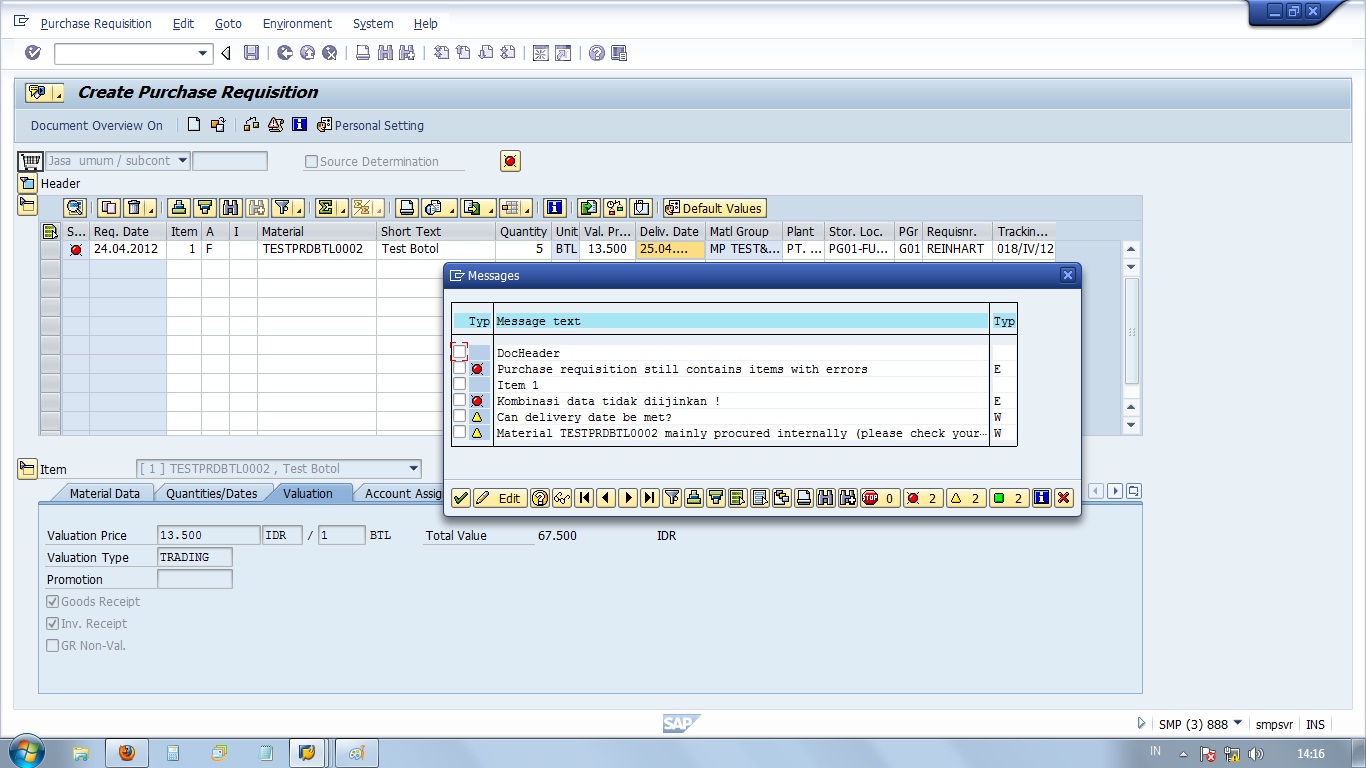Collapse the item overview grid expander
The image size is (1366, 768).
pyautogui.click(x=27, y=205)
